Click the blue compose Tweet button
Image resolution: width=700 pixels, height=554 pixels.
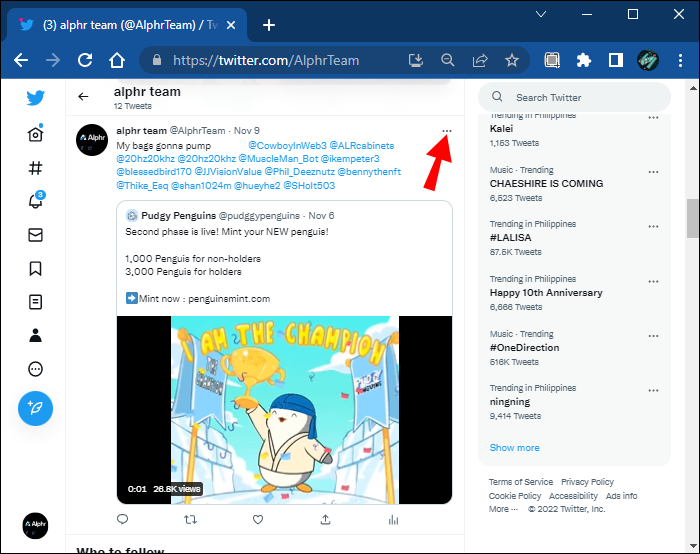[x=35, y=408]
